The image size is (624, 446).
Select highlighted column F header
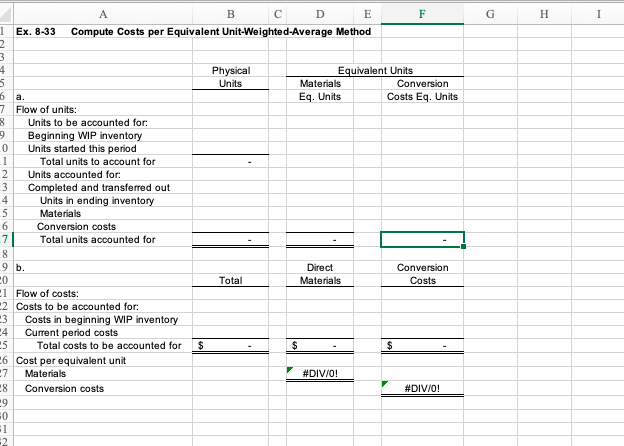422,14
